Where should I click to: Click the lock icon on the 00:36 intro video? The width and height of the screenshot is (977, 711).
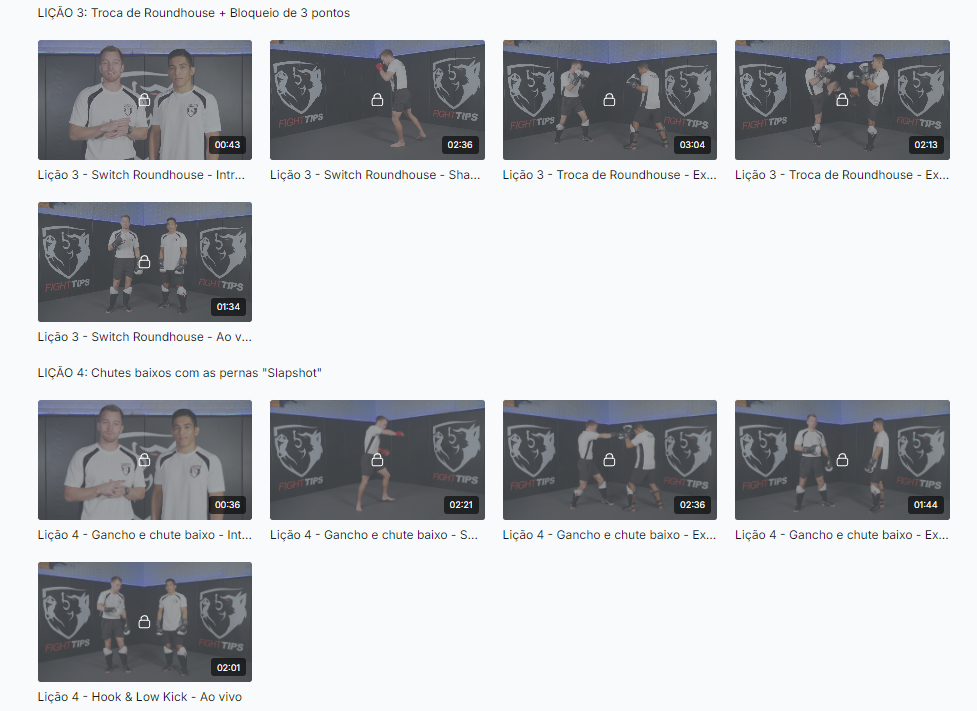(x=144, y=460)
